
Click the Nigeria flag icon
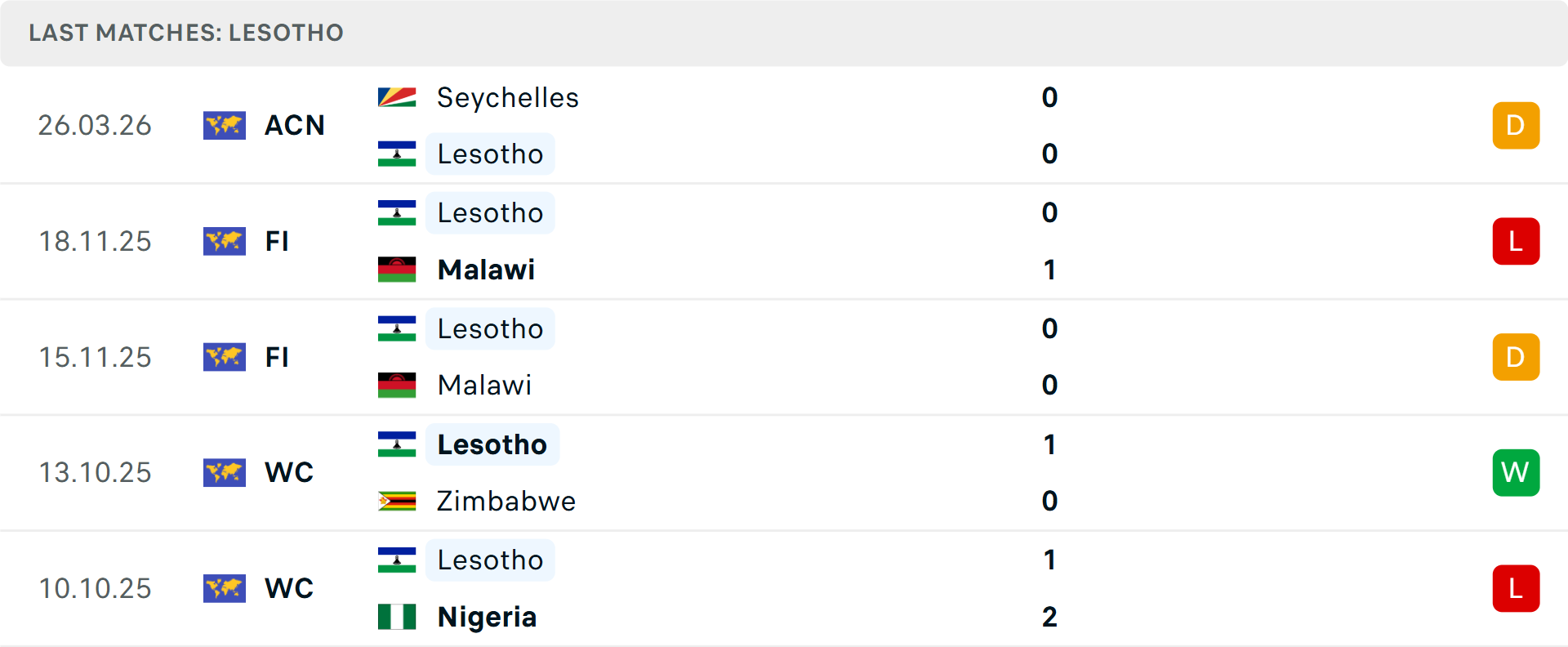tap(397, 617)
